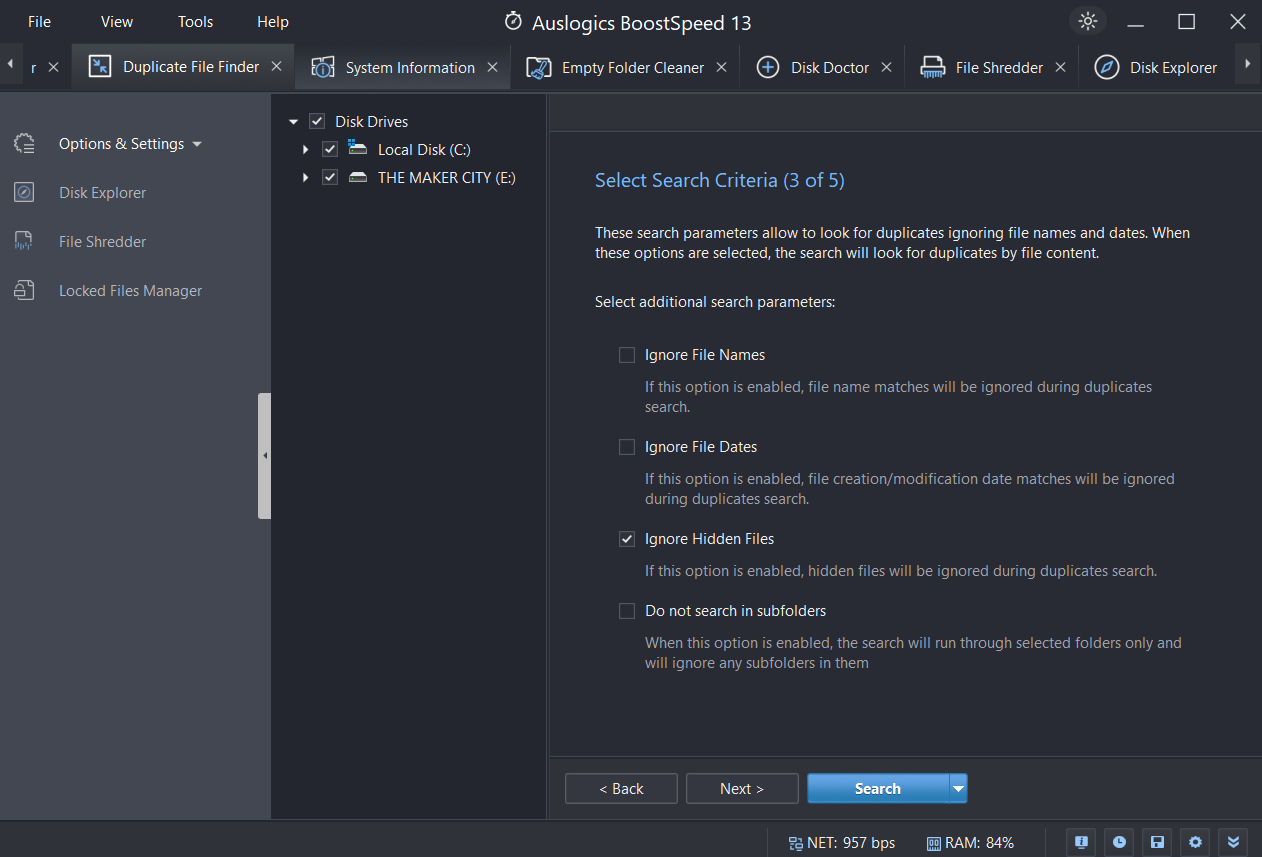The image size is (1262, 857).
Task: Enable the Ignore File Names checkbox
Action: [x=627, y=355]
